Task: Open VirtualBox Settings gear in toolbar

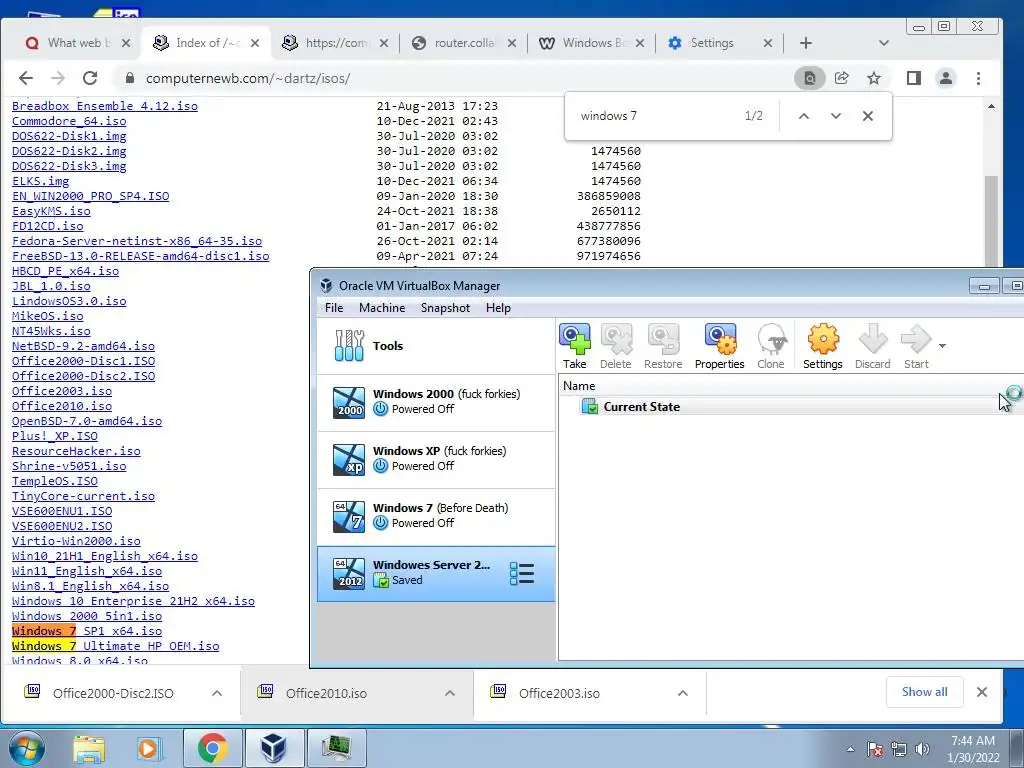Action: coord(823,340)
